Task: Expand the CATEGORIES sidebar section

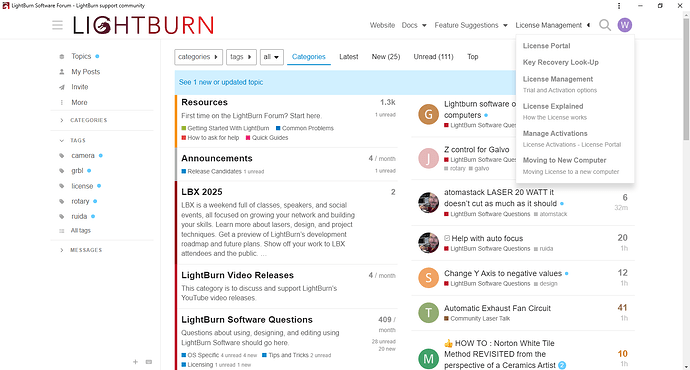Action: 83,120
